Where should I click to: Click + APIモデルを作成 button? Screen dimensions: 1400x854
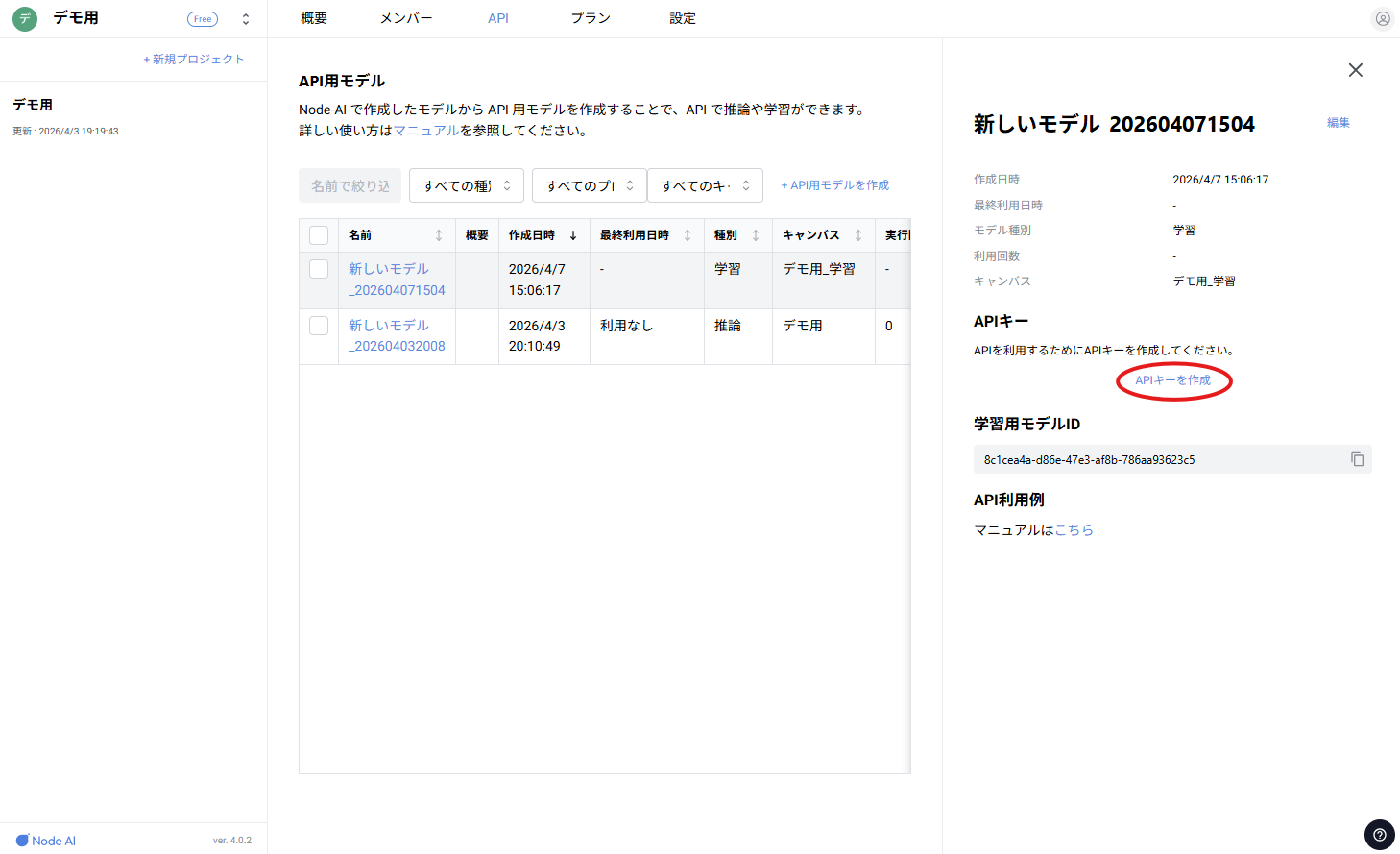[834, 185]
